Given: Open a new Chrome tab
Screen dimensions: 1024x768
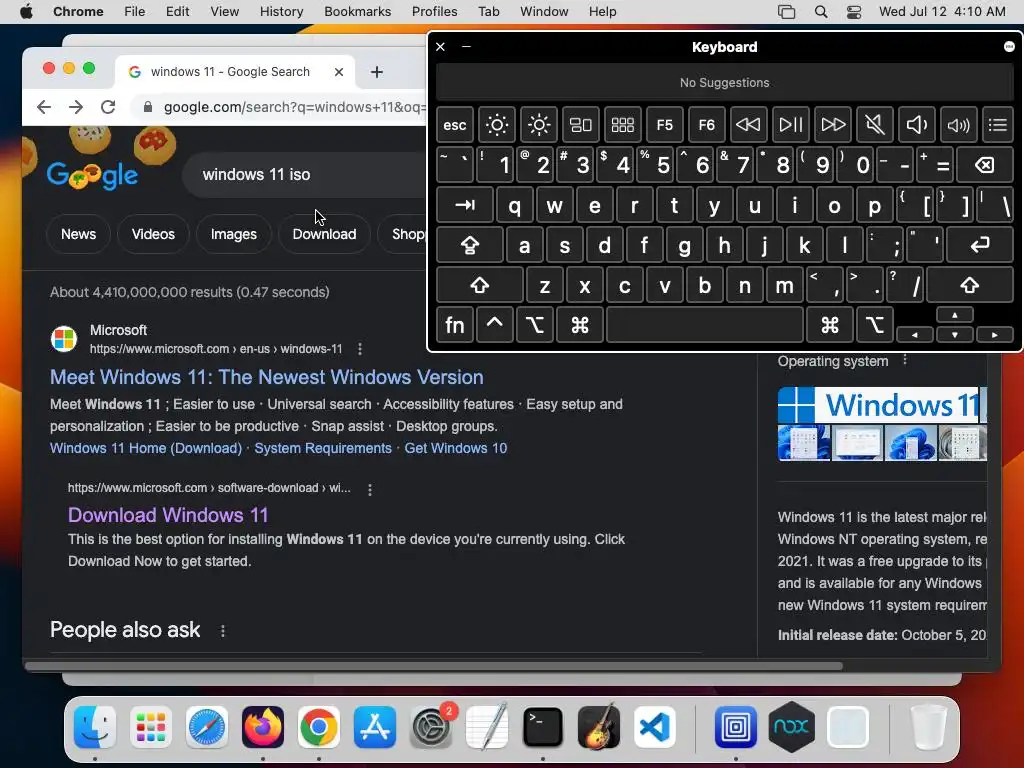Looking at the screenshot, I should point(377,72).
